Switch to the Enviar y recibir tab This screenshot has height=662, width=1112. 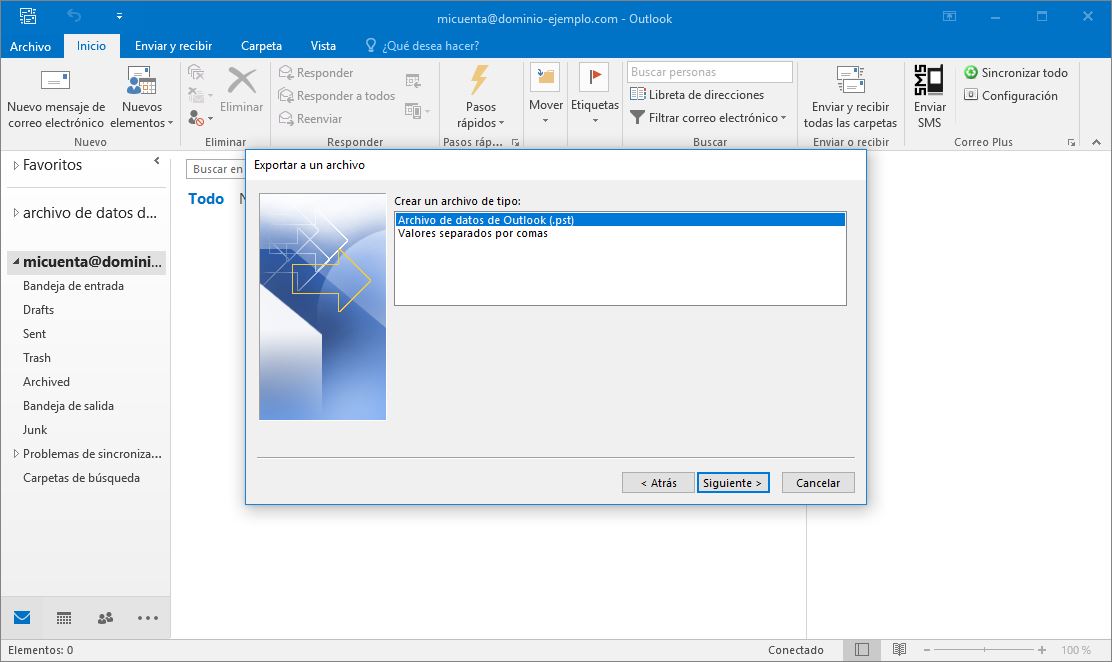coord(174,46)
